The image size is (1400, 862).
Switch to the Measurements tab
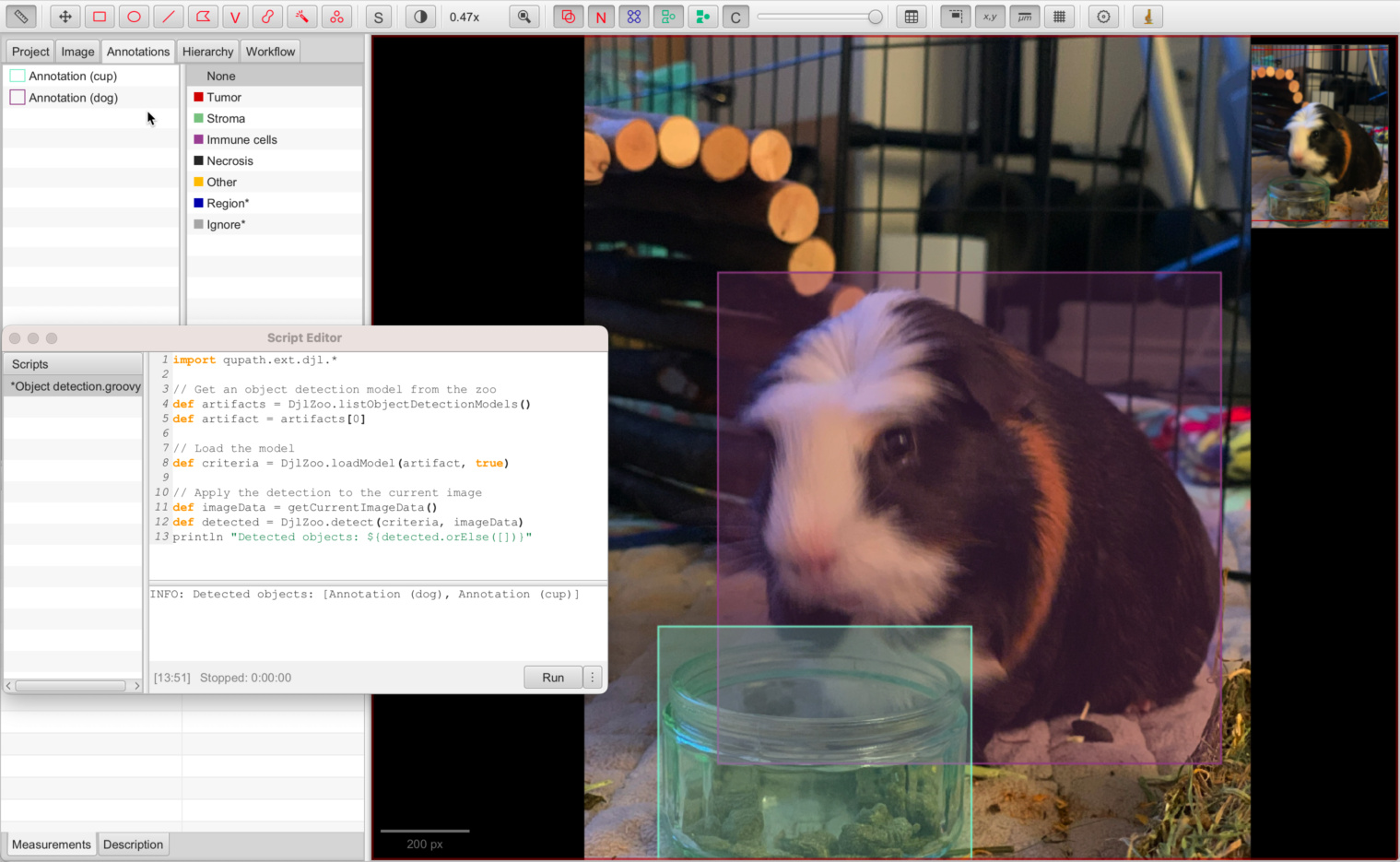pos(52,844)
